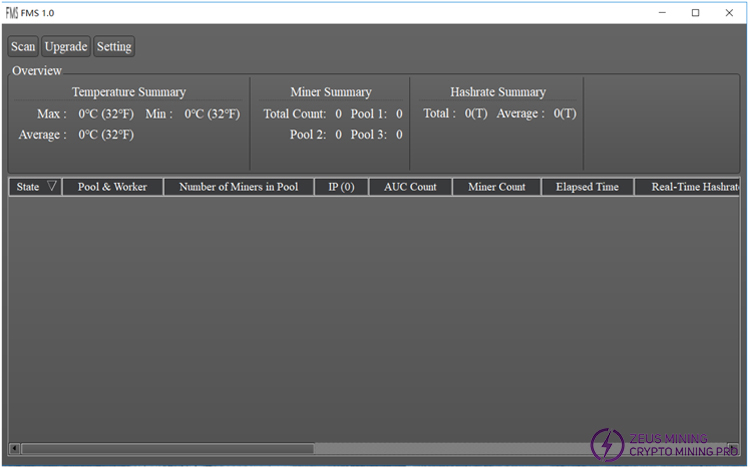This screenshot has height=467, width=750.
Task: Open the Setting dialog
Action: point(114,47)
